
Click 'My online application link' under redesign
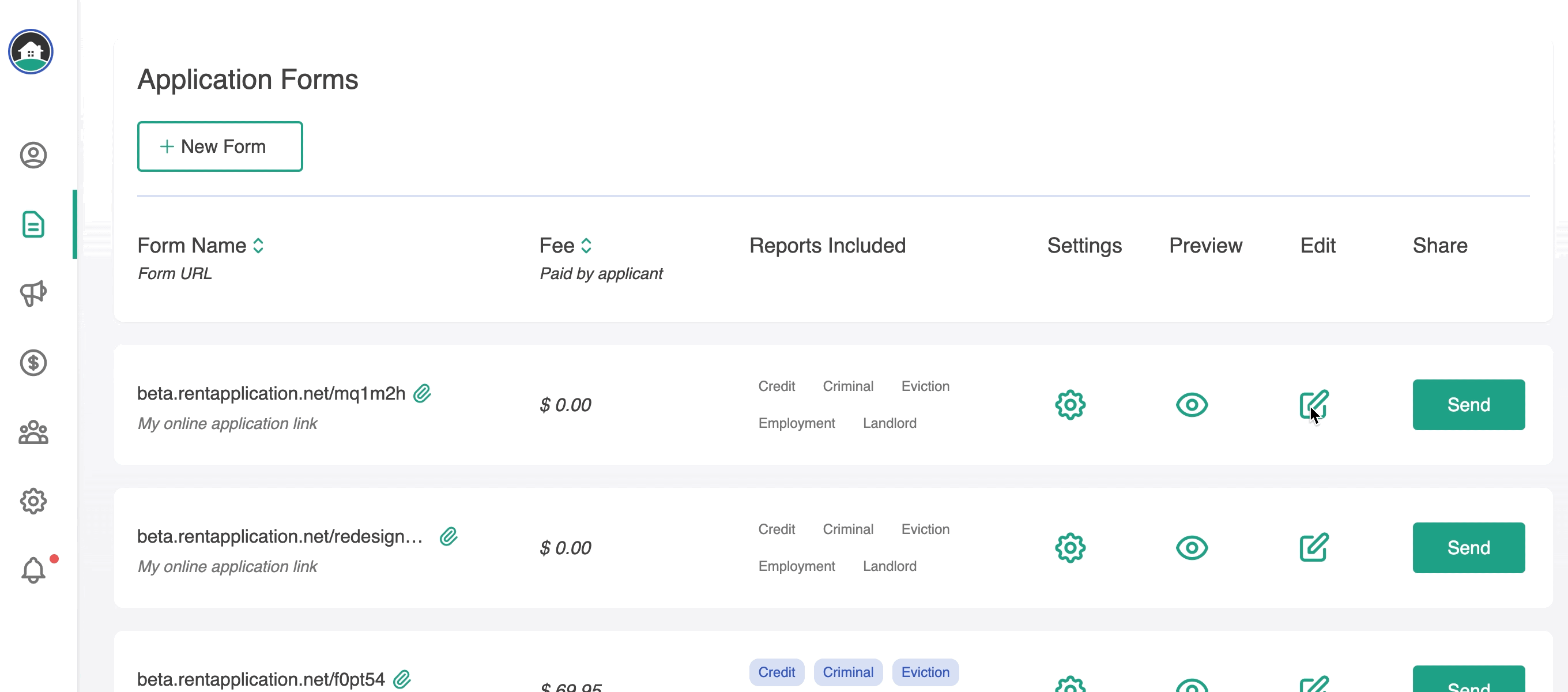227,567
